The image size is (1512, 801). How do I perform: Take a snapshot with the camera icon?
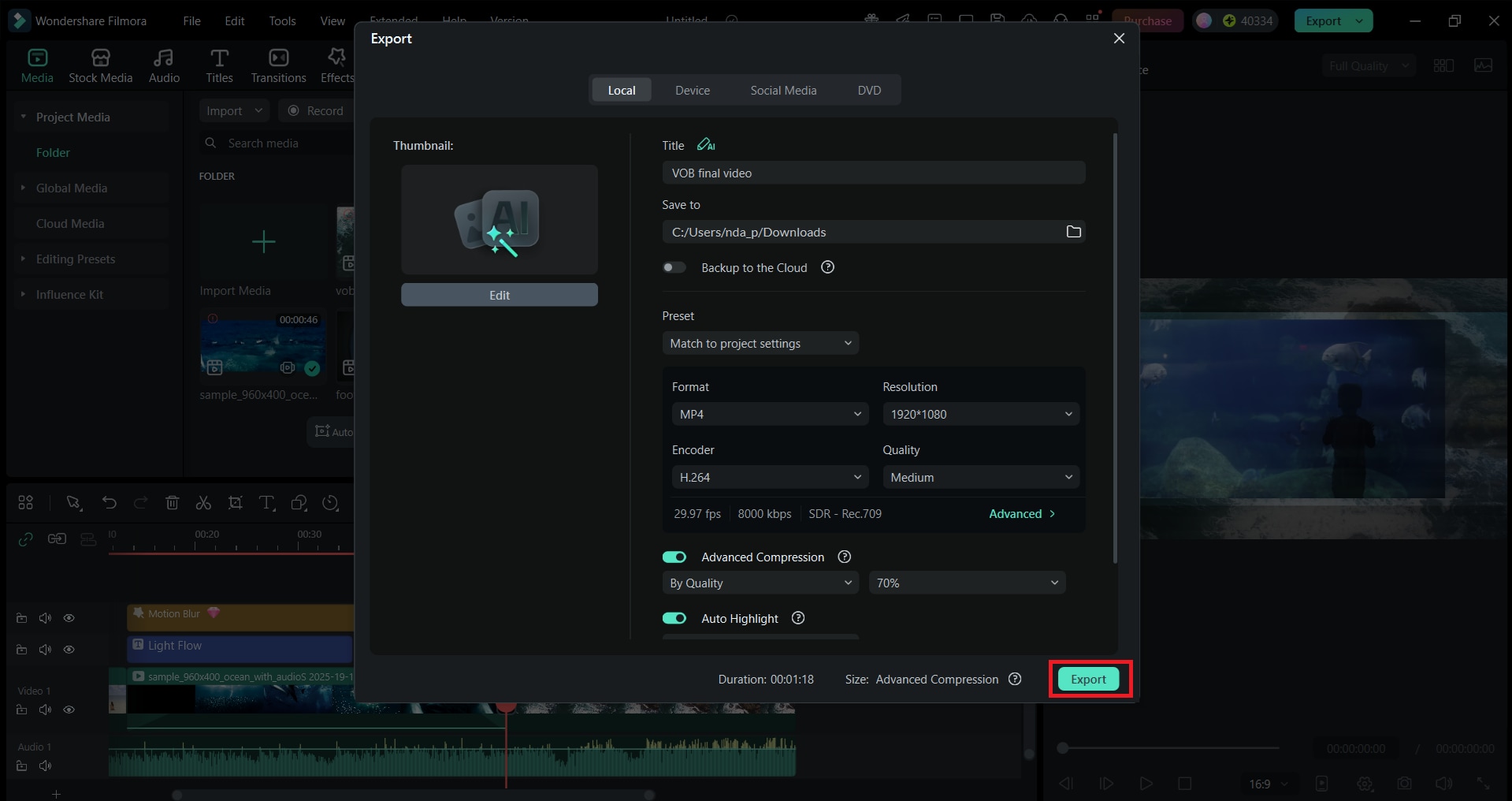click(1405, 783)
